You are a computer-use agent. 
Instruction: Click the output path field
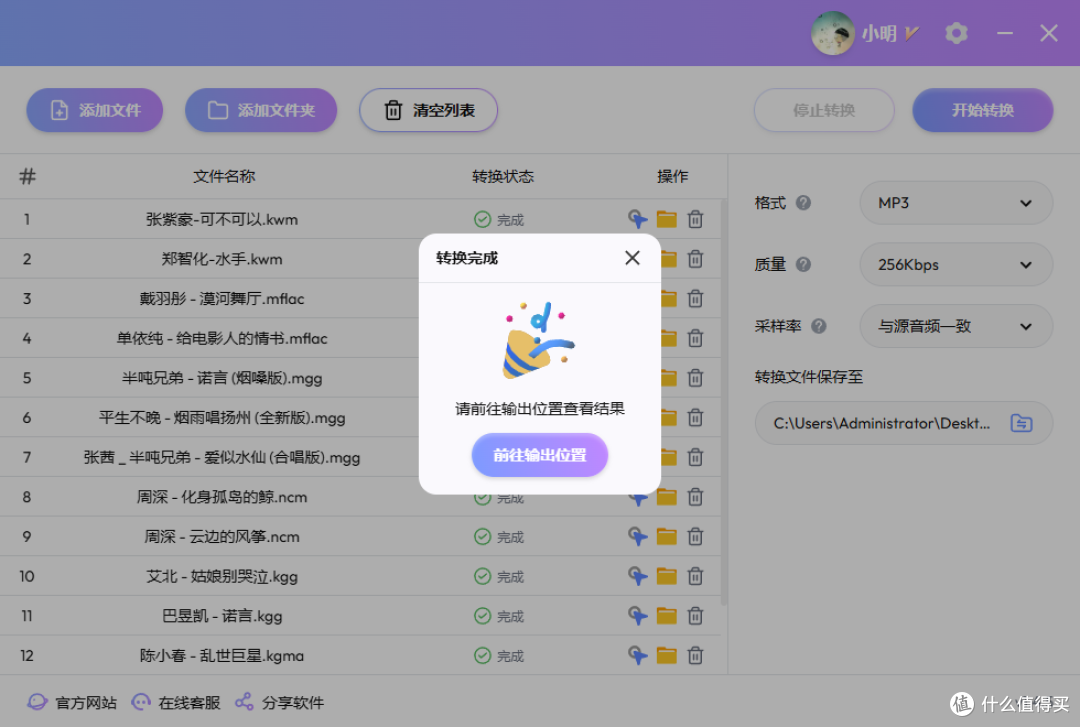coord(904,423)
